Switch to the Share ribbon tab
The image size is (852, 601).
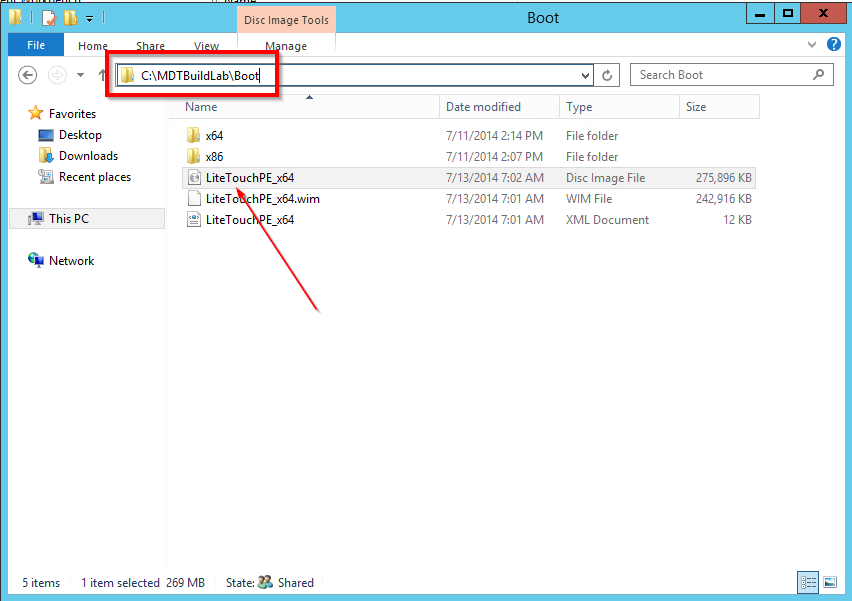tap(151, 46)
